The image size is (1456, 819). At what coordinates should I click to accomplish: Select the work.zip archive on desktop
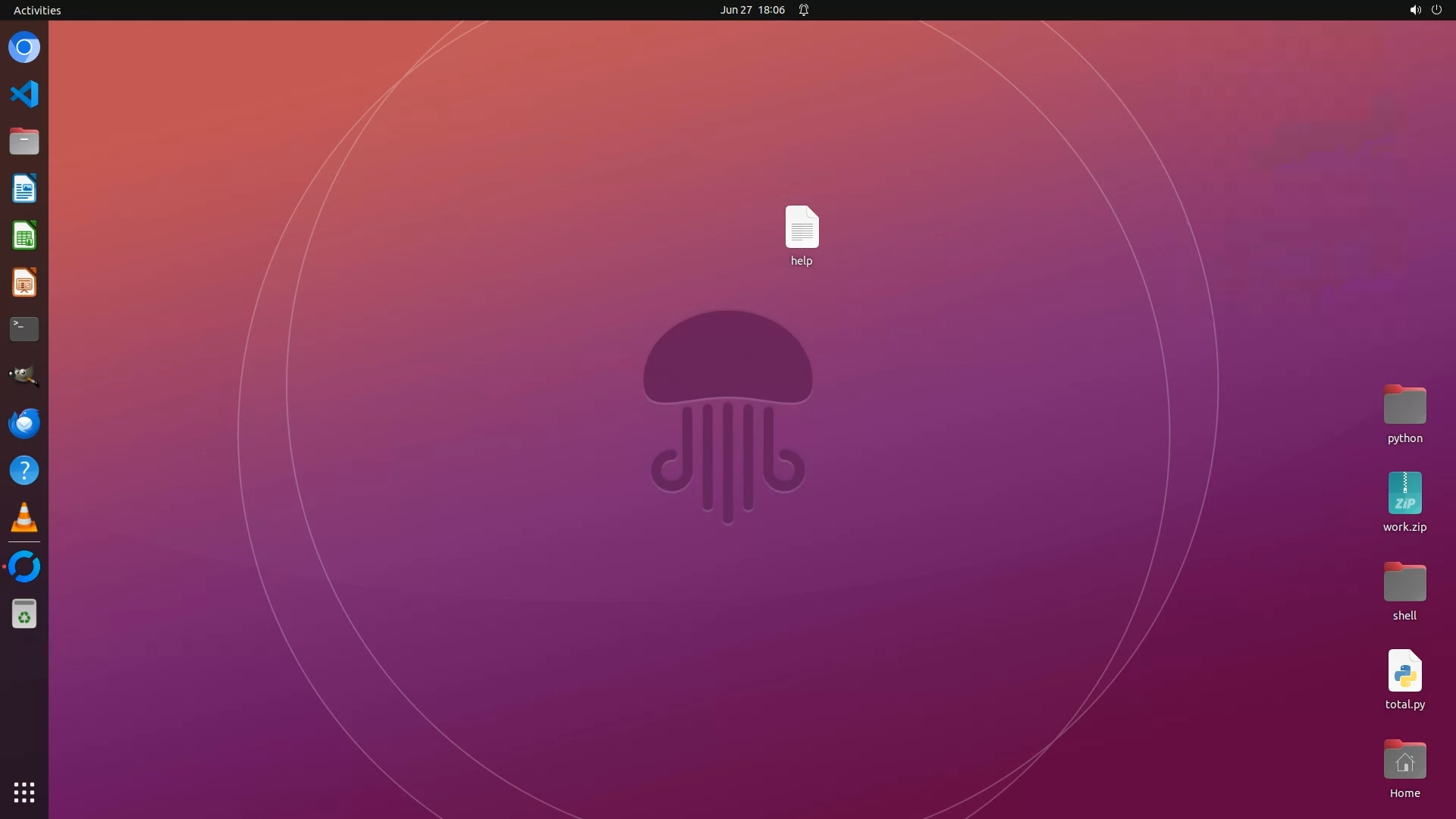pyautogui.click(x=1404, y=494)
